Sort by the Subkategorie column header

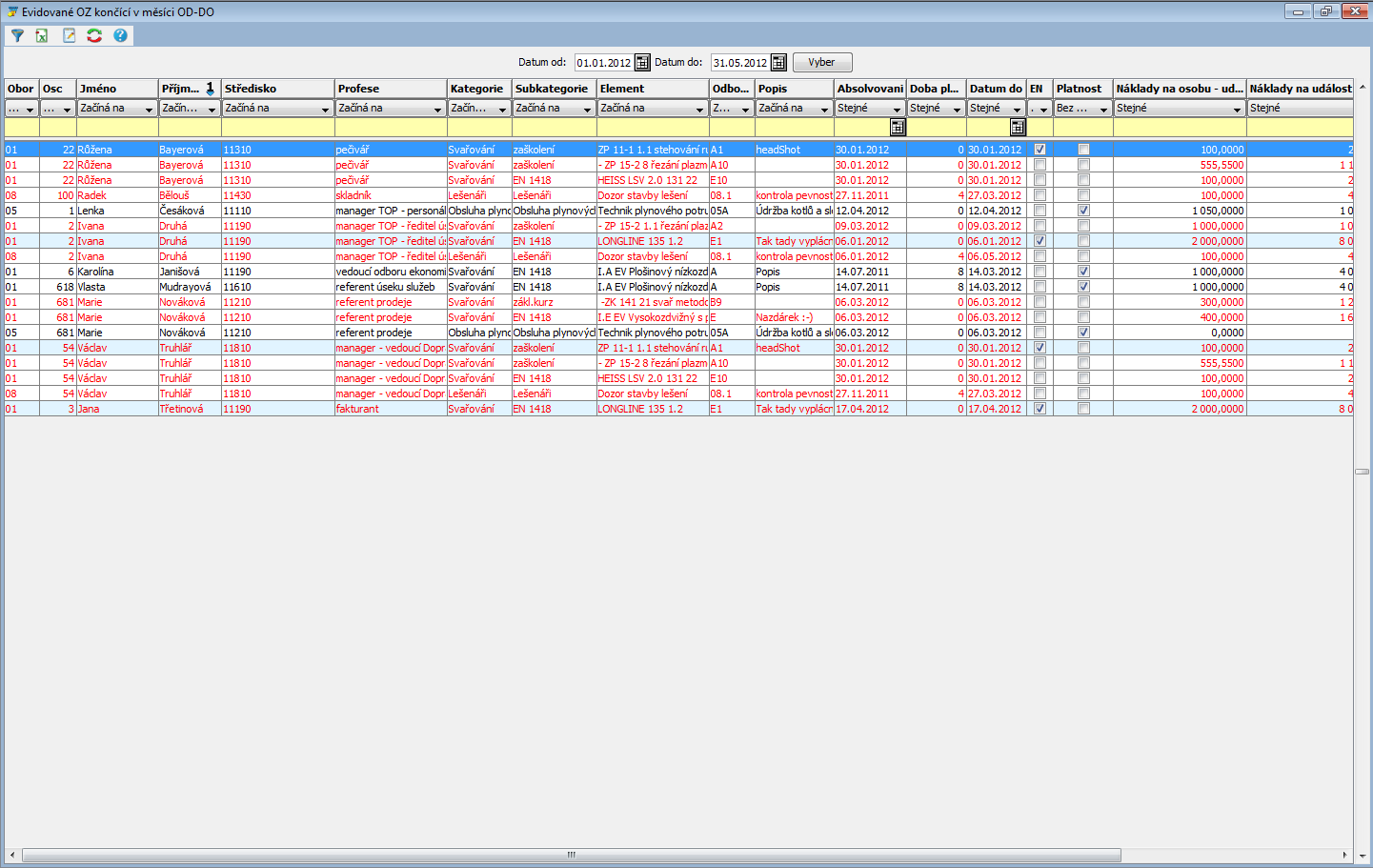pyautogui.click(x=555, y=89)
